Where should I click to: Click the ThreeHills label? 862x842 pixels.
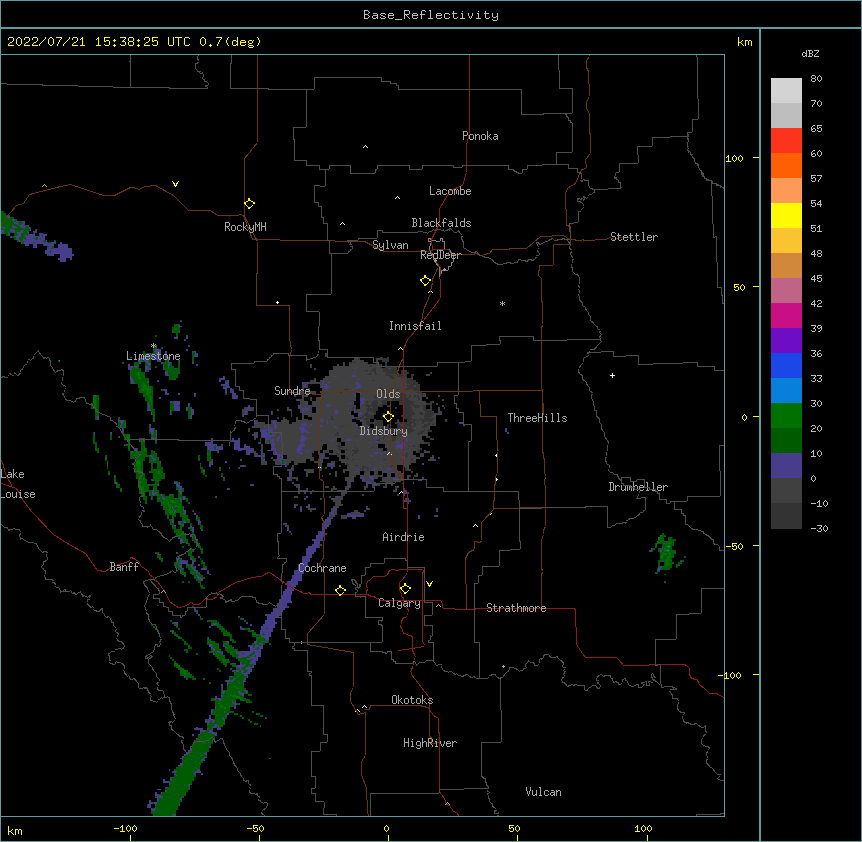537,418
